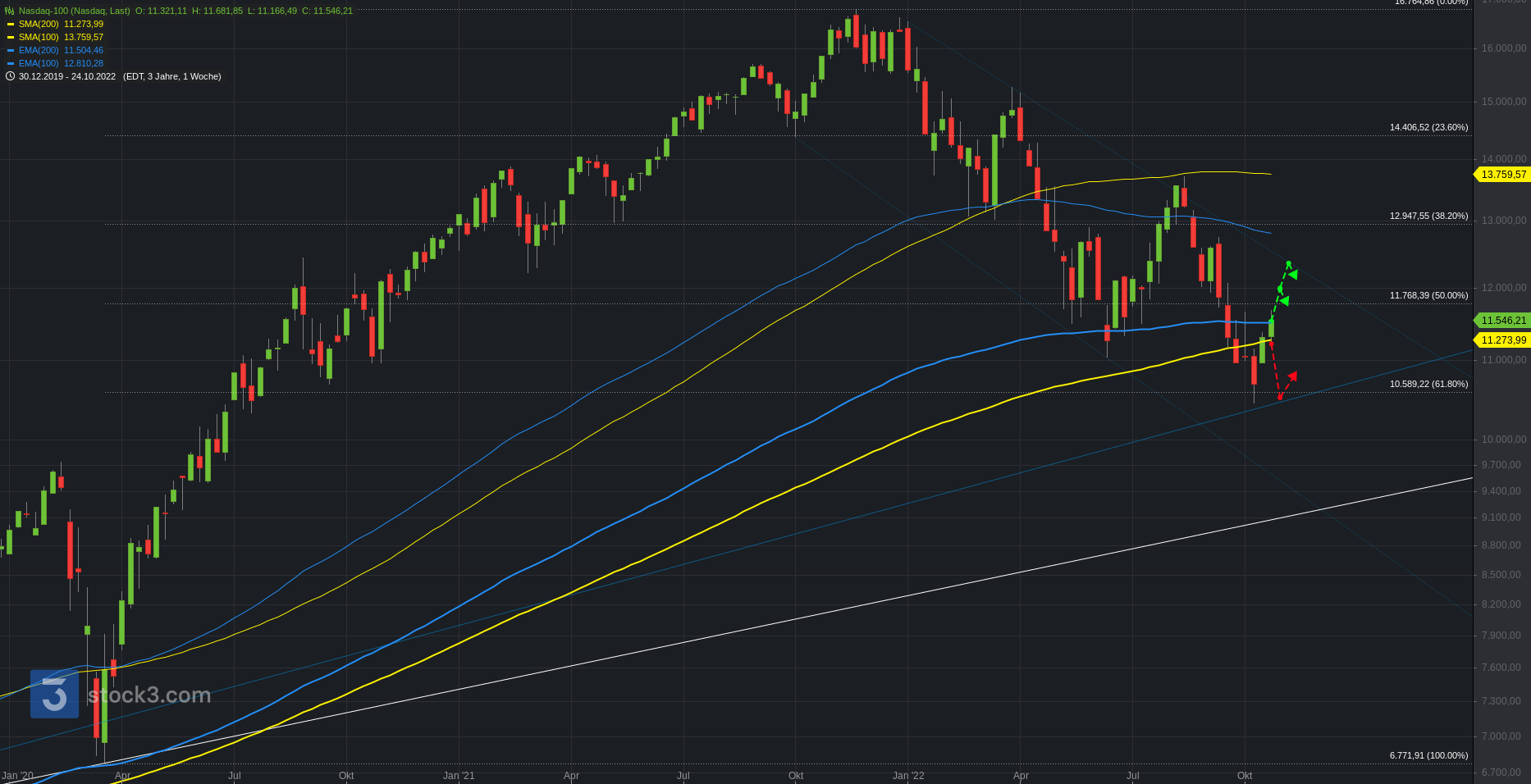The width and height of the screenshot is (1531, 784).
Task: Click the 10.589,22 (61.80%) Fibonacci label
Action: (x=1428, y=384)
